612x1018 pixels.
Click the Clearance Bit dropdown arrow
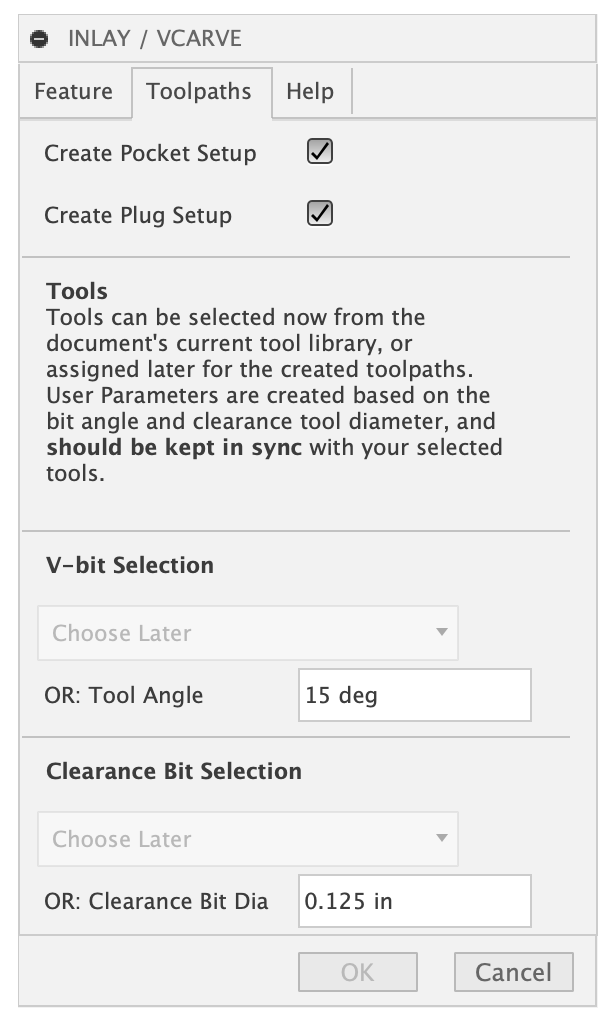pos(441,839)
